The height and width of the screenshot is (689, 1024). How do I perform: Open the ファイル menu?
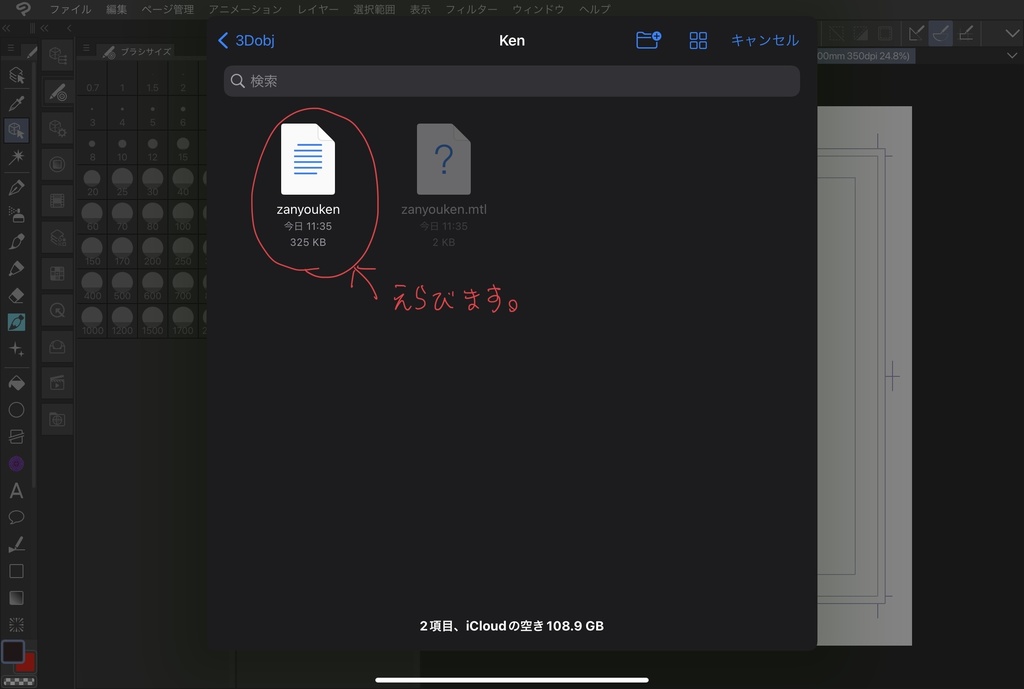[71, 9]
